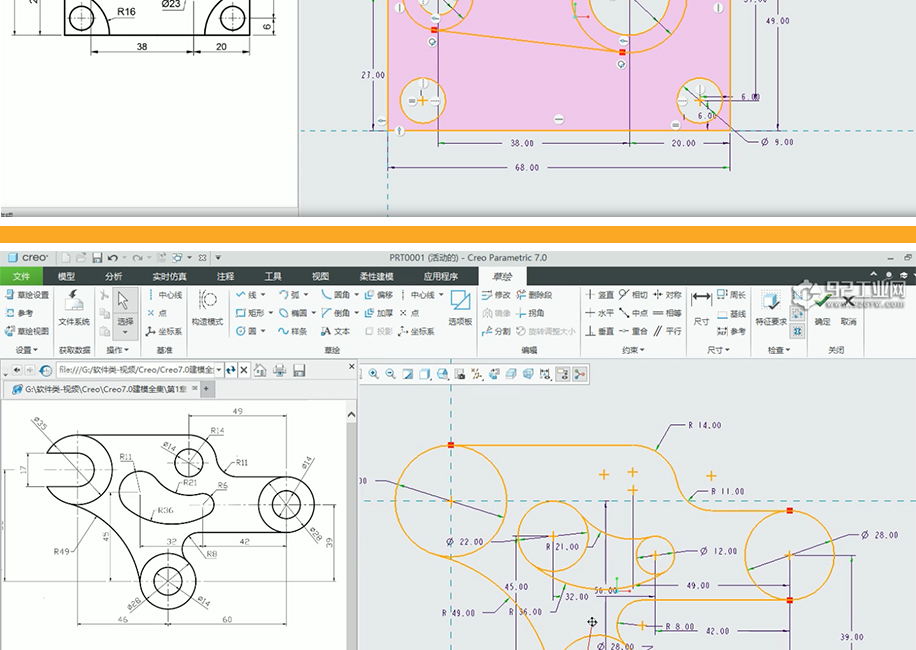Apply the Tangent (相切) constraint
This screenshot has width=916, height=650.
(633, 295)
